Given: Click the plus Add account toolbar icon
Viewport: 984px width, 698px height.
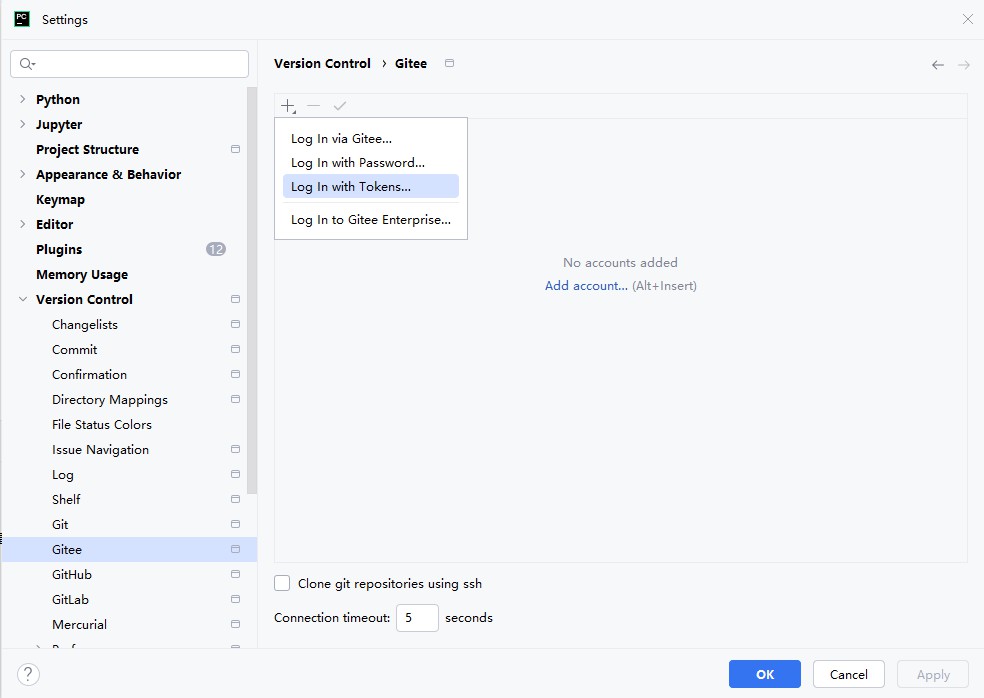Looking at the screenshot, I should [288, 106].
